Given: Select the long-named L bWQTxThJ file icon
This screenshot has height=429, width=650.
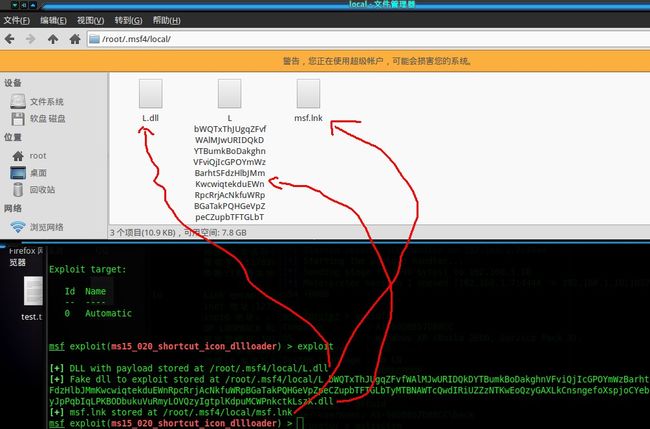Looking at the screenshot, I should [230, 94].
